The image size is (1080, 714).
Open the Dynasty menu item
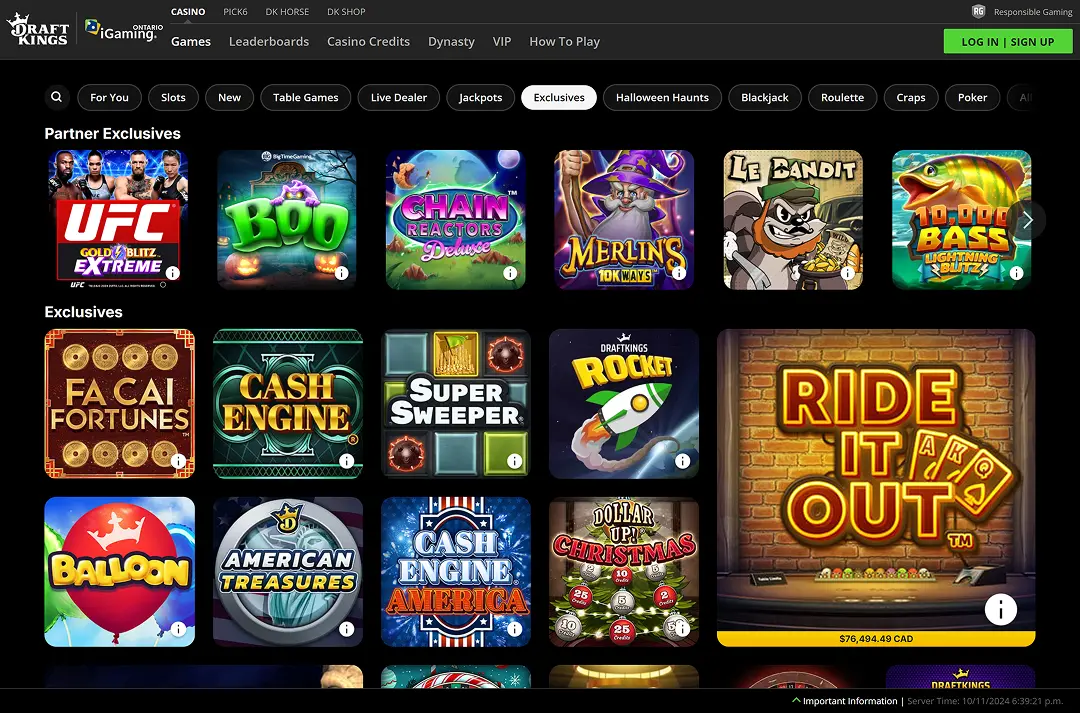[451, 41]
